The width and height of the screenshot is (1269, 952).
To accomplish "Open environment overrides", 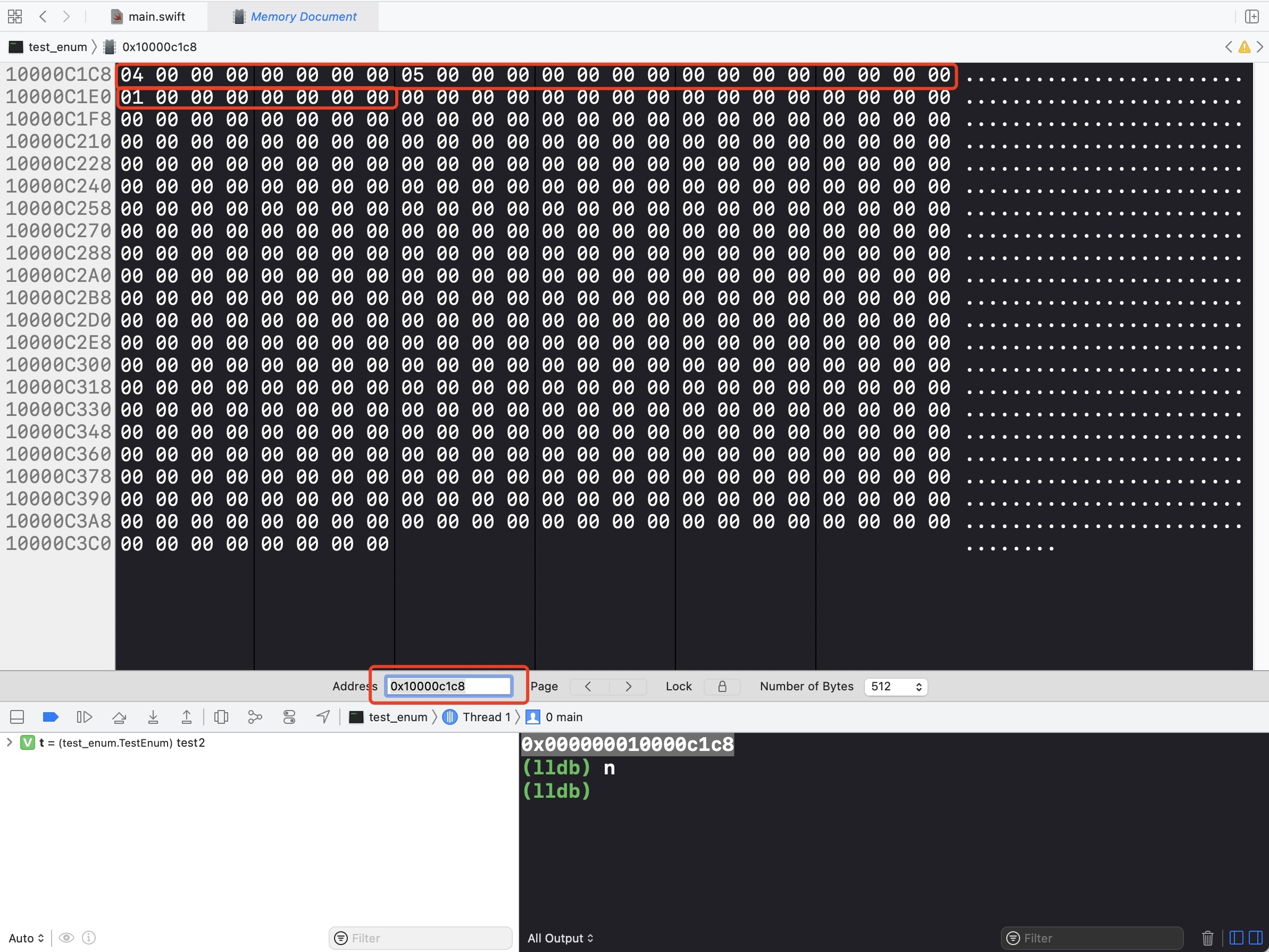I will pyautogui.click(x=289, y=717).
